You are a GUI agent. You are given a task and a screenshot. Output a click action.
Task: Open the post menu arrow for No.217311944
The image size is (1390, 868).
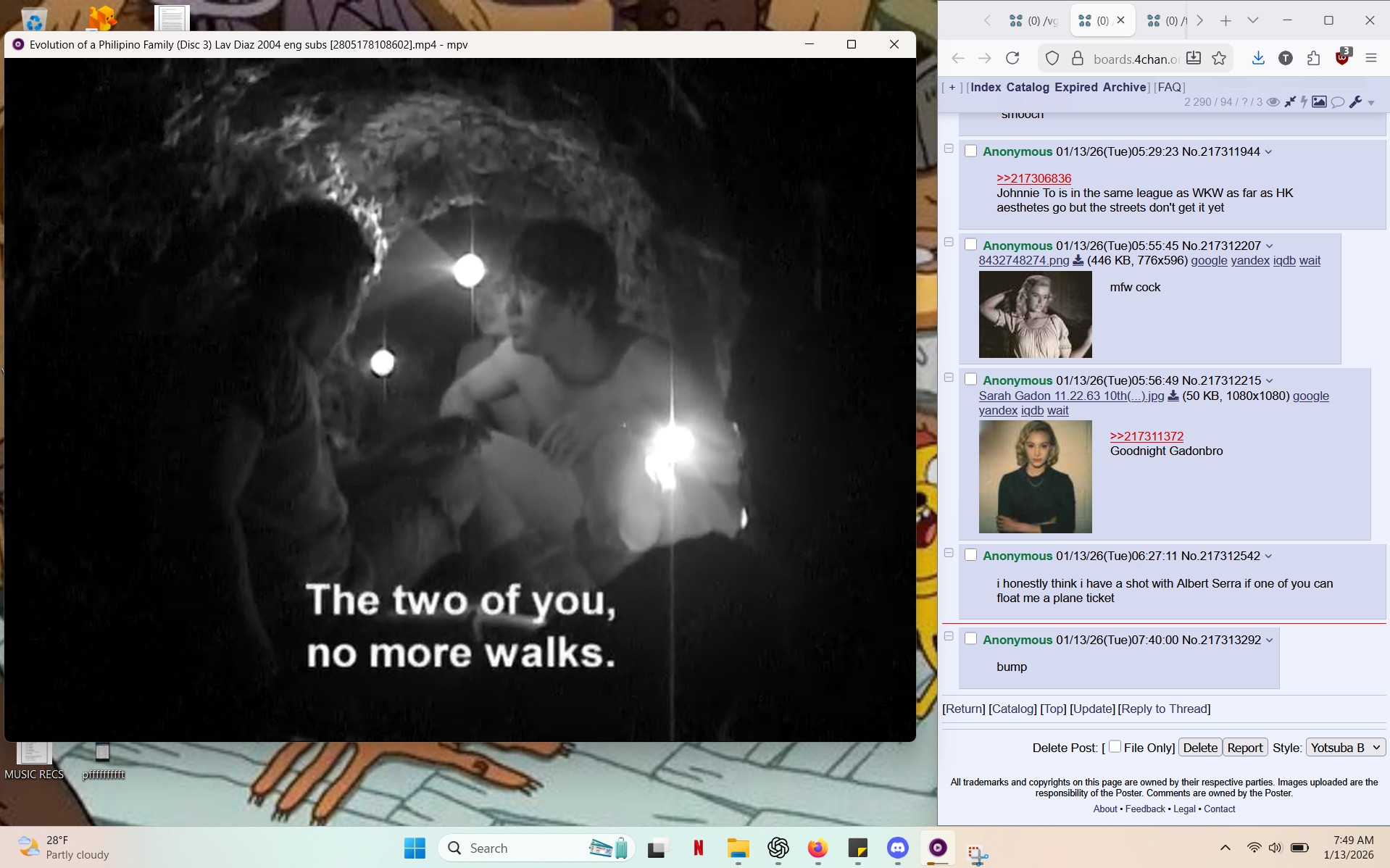[x=1268, y=152]
